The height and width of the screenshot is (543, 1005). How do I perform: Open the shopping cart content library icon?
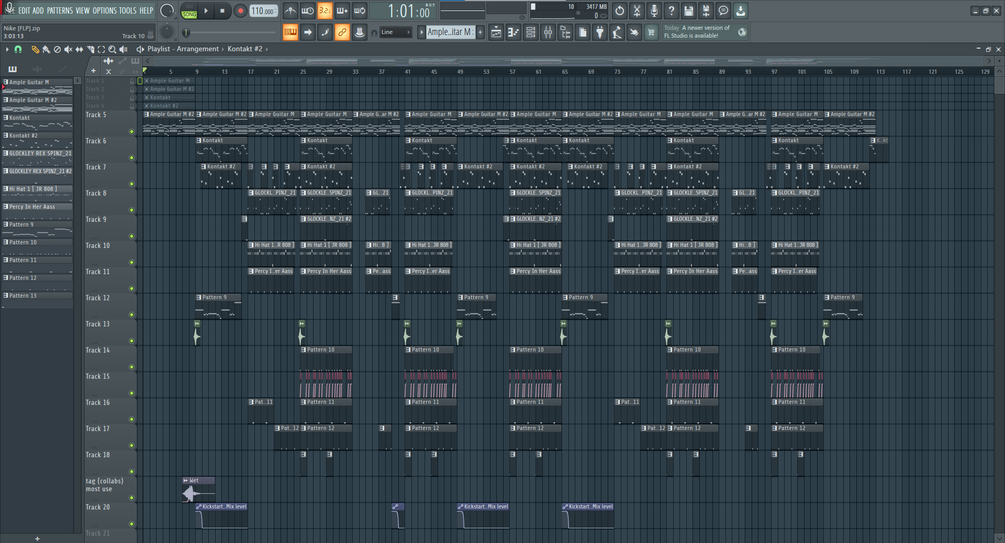tap(651, 32)
